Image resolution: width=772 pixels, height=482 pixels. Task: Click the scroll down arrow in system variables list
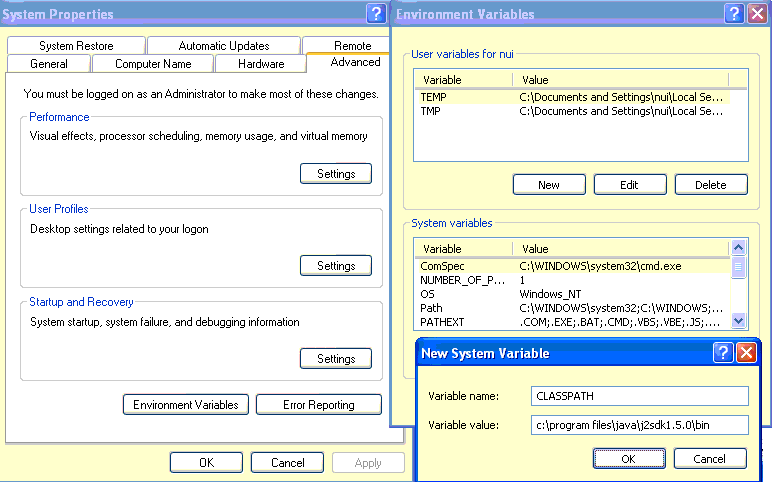[x=738, y=321]
